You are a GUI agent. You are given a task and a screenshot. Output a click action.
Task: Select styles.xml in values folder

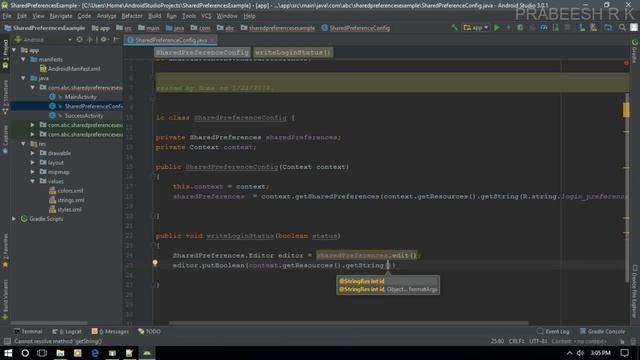click(x=69, y=209)
